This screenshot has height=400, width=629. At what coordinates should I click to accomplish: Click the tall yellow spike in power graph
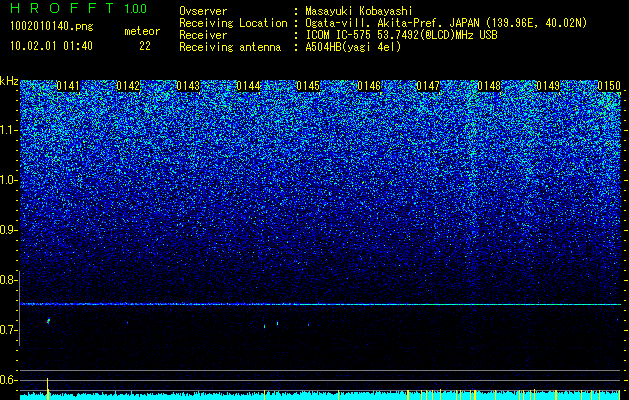click(x=48, y=388)
